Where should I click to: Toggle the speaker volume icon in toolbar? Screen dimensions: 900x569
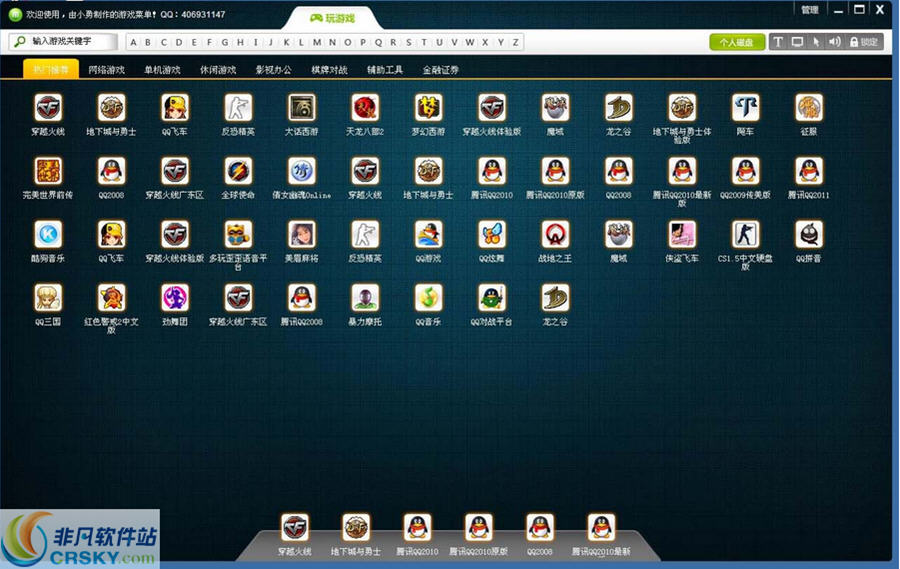coord(834,42)
